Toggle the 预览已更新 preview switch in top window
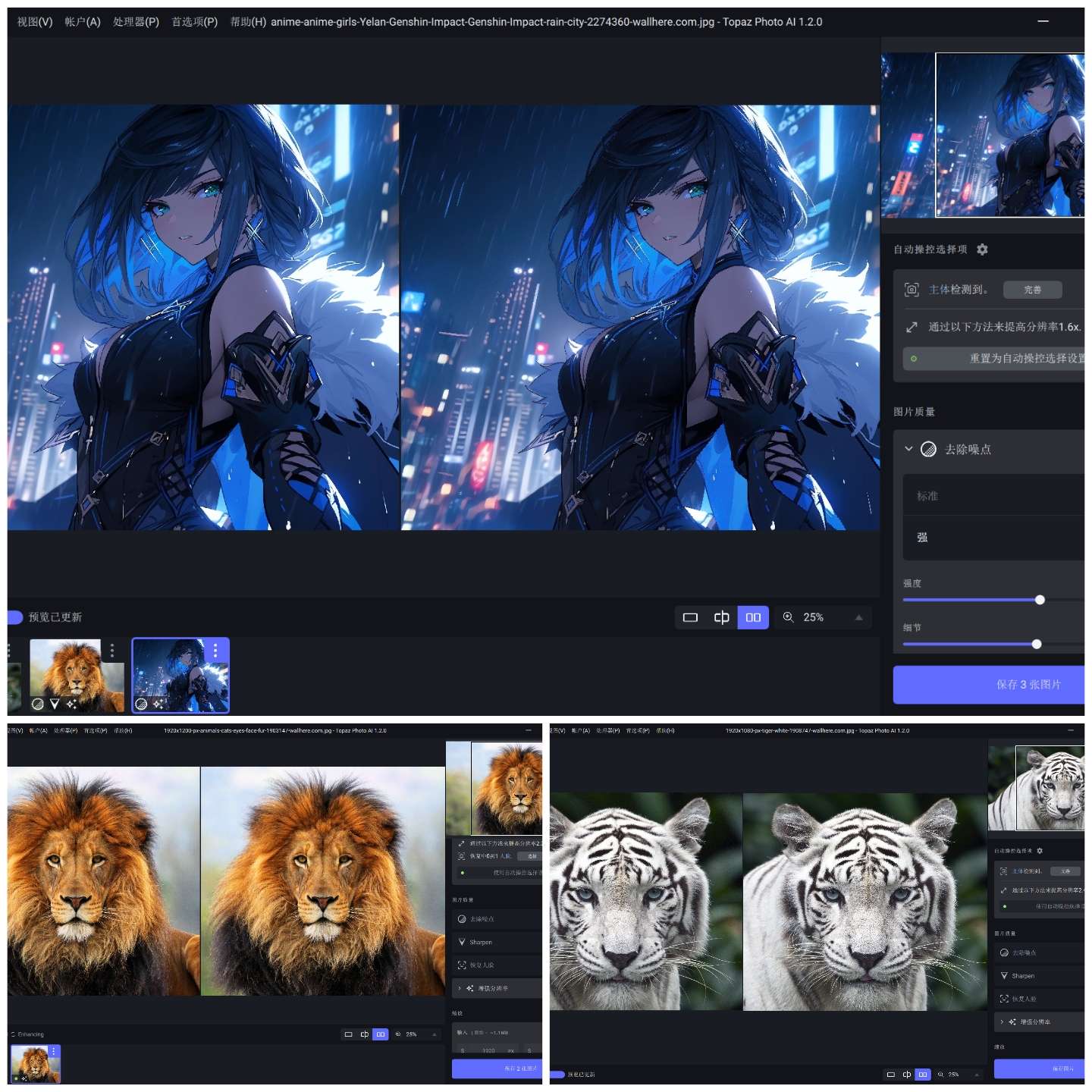 coord(15,617)
